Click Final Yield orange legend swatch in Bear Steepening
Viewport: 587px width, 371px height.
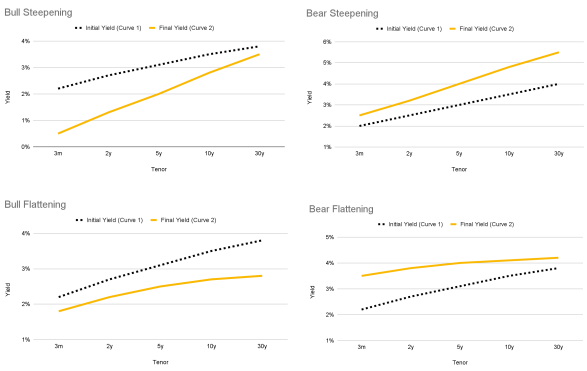click(x=453, y=29)
